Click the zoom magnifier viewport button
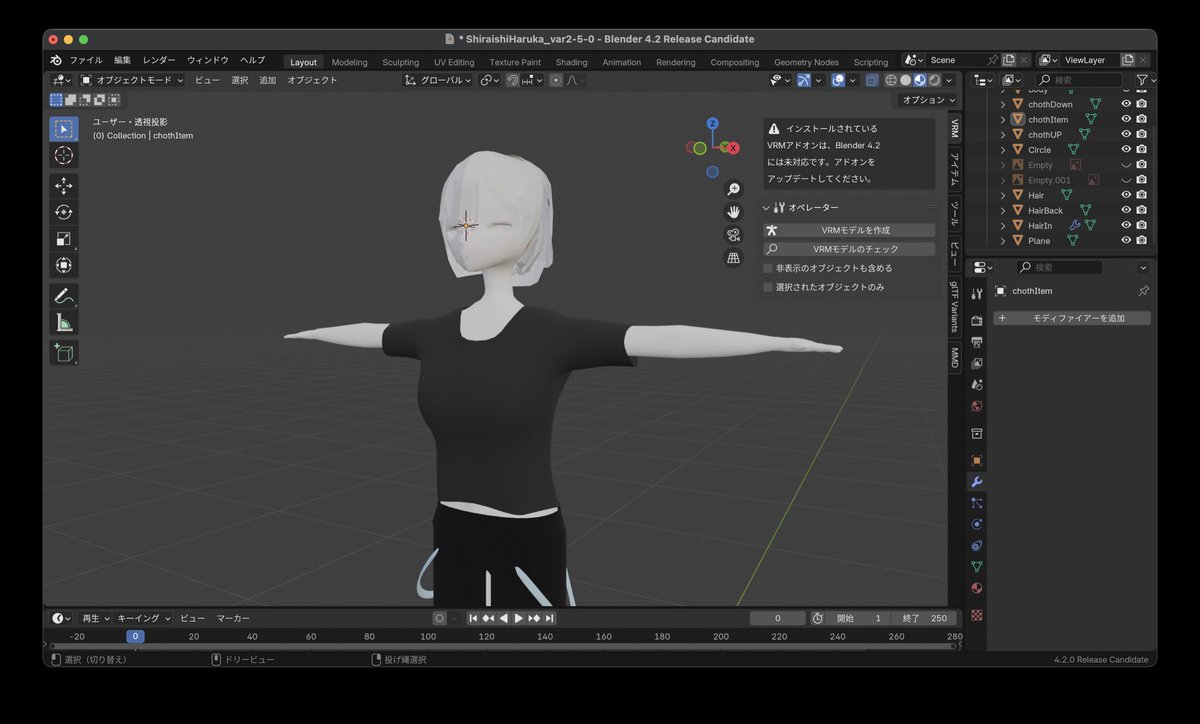 (733, 189)
